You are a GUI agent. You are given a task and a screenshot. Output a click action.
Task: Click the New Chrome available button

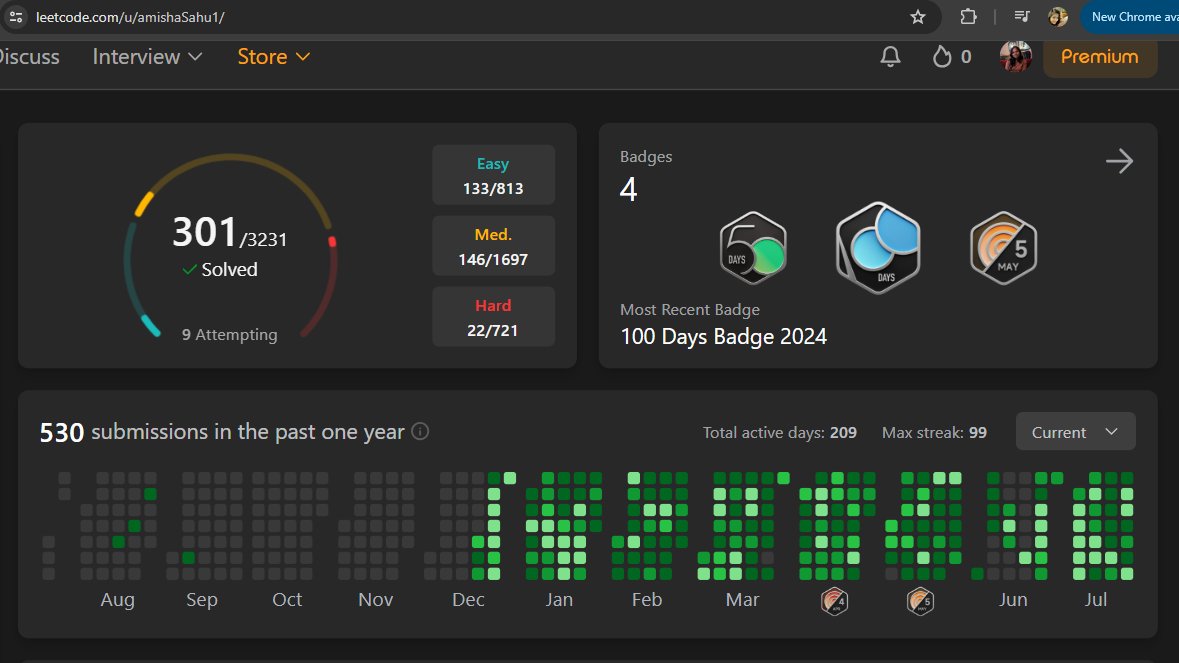click(1130, 17)
